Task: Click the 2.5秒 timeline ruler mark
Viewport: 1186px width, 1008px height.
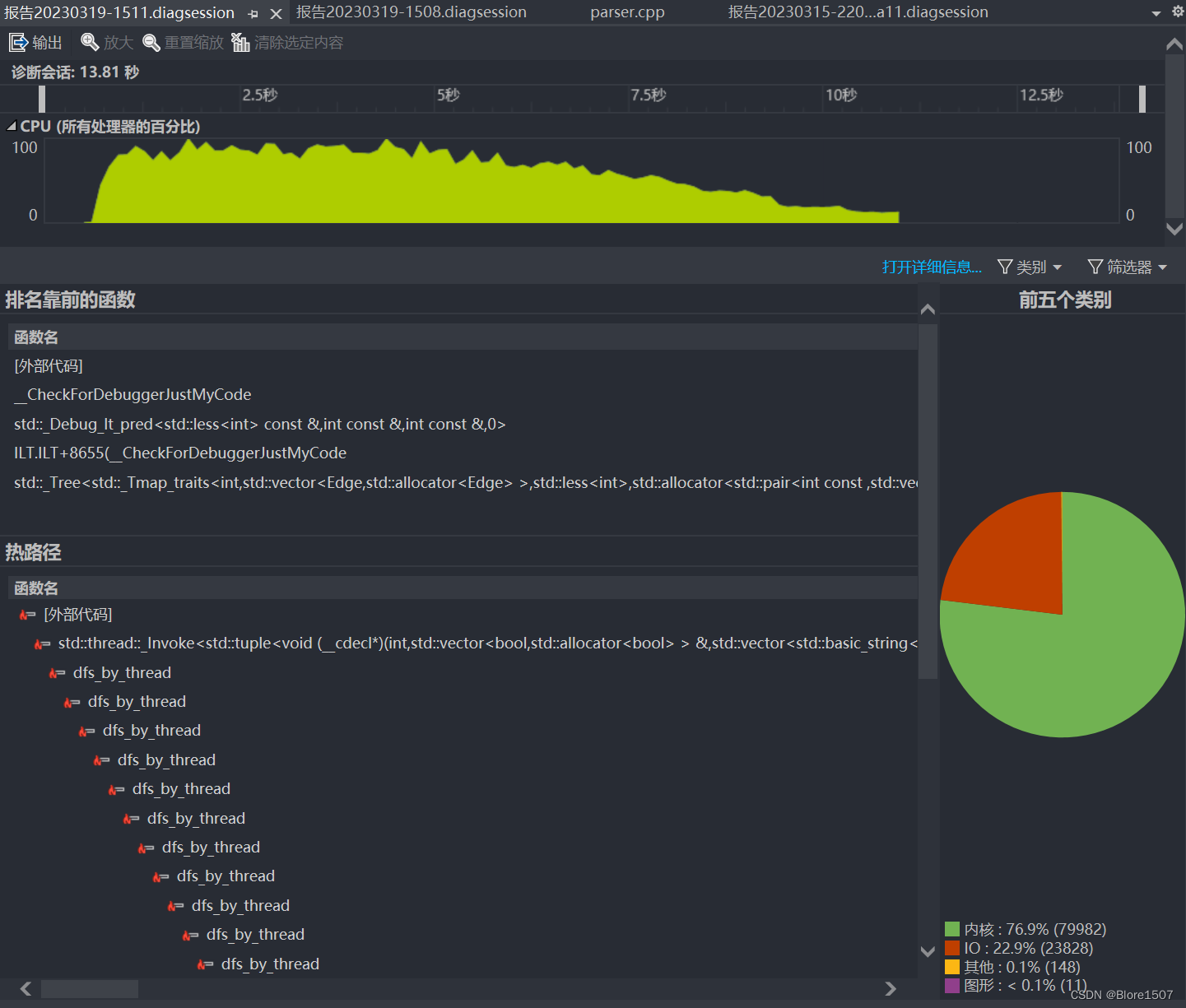Action: click(x=260, y=95)
